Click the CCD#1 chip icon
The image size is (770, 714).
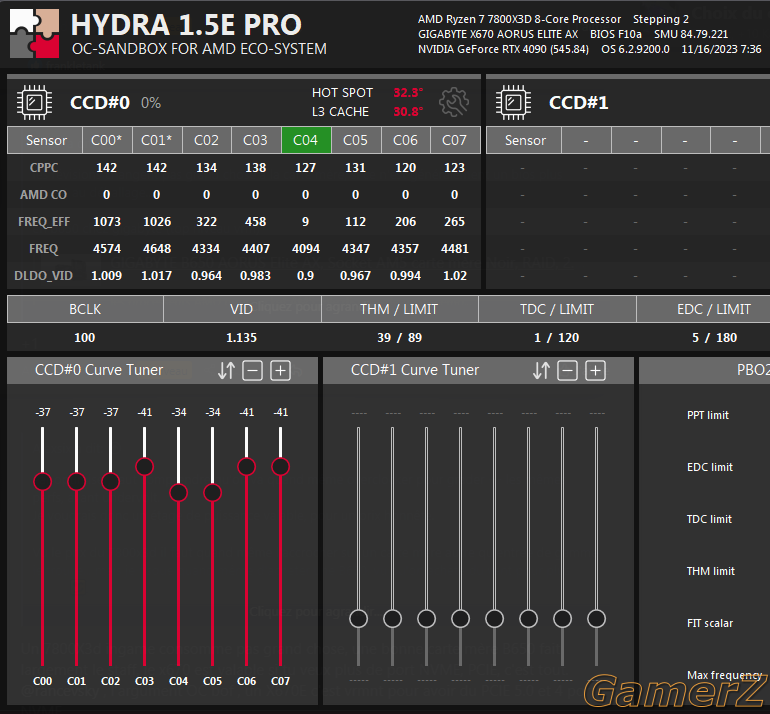point(513,103)
